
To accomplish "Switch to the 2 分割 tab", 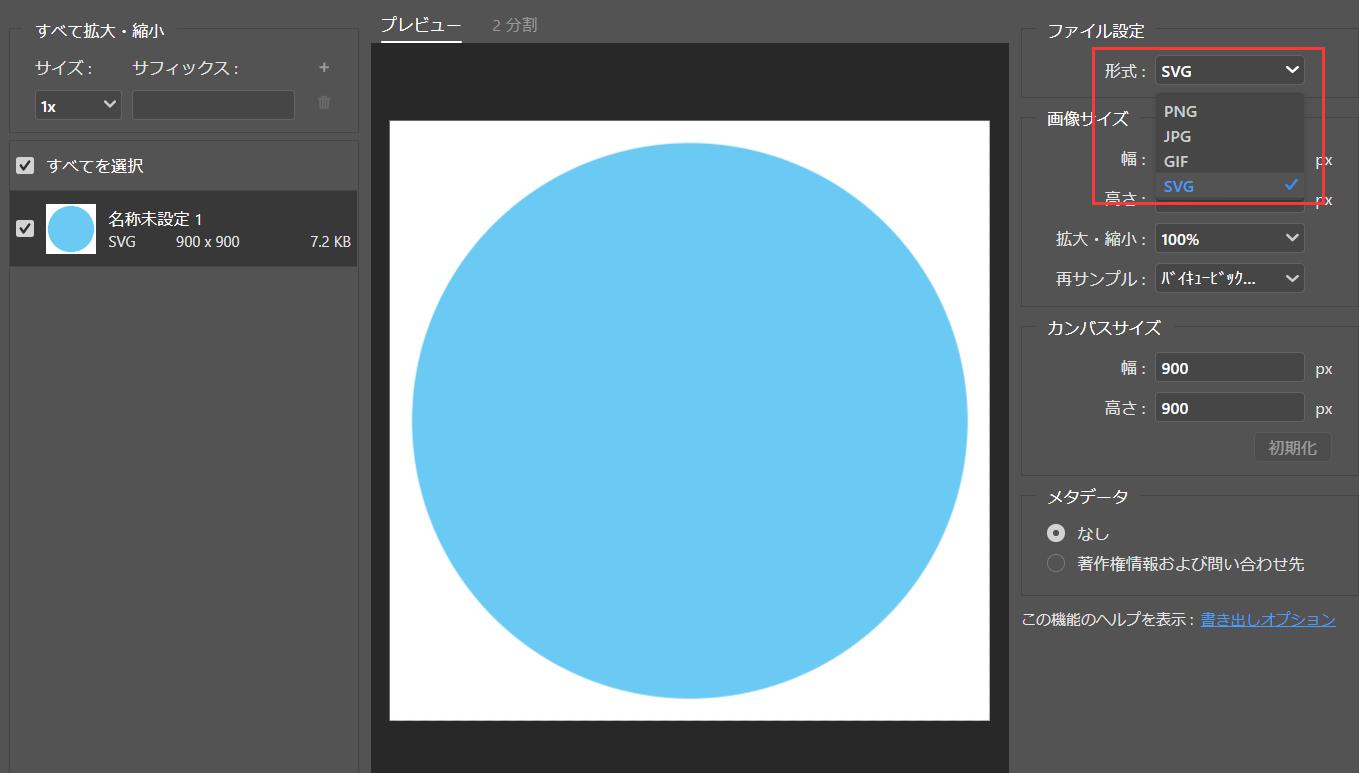I will coord(515,25).
